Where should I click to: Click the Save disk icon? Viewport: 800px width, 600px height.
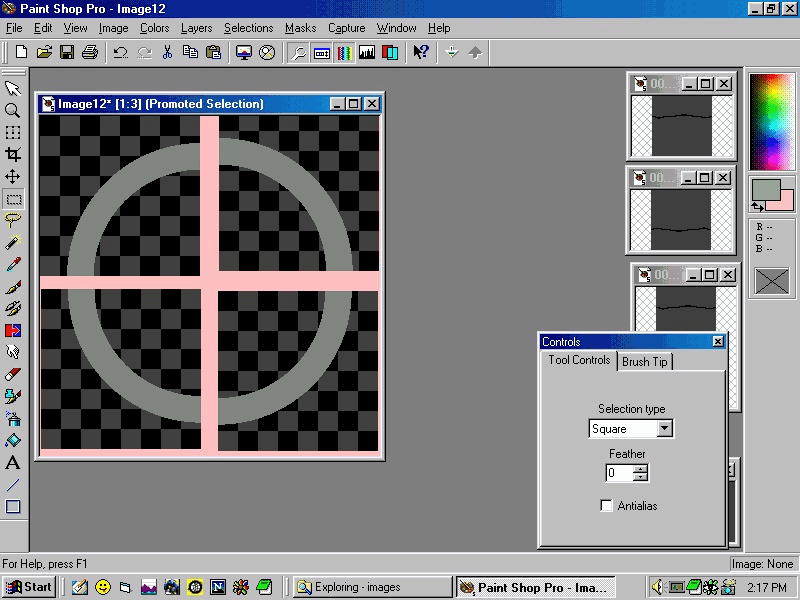pos(67,52)
